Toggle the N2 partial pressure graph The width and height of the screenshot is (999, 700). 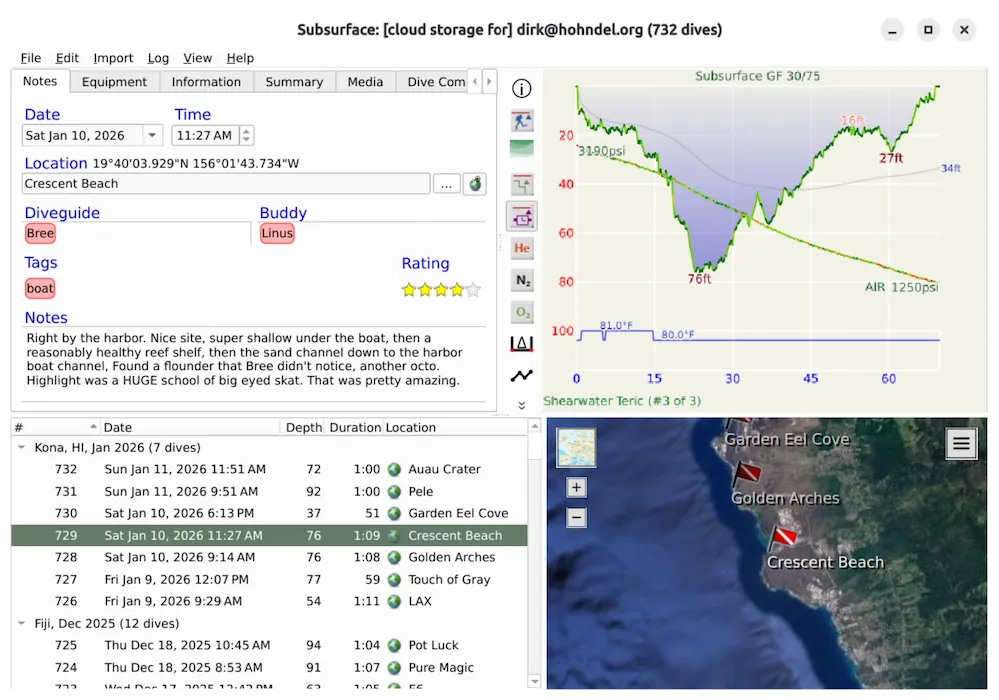coord(522,280)
